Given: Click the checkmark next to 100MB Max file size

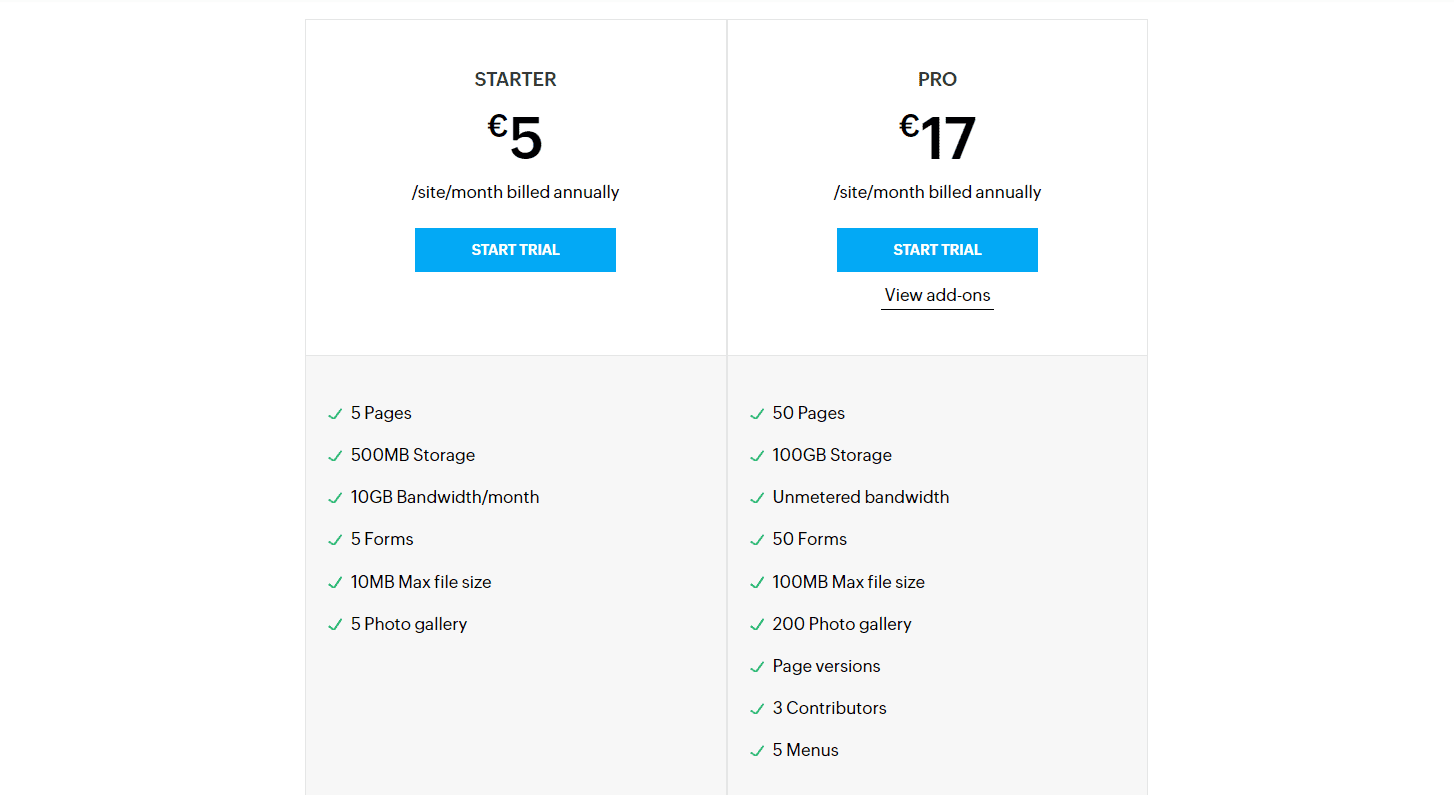Looking at the screenshot, I should (x=757, y=582).
